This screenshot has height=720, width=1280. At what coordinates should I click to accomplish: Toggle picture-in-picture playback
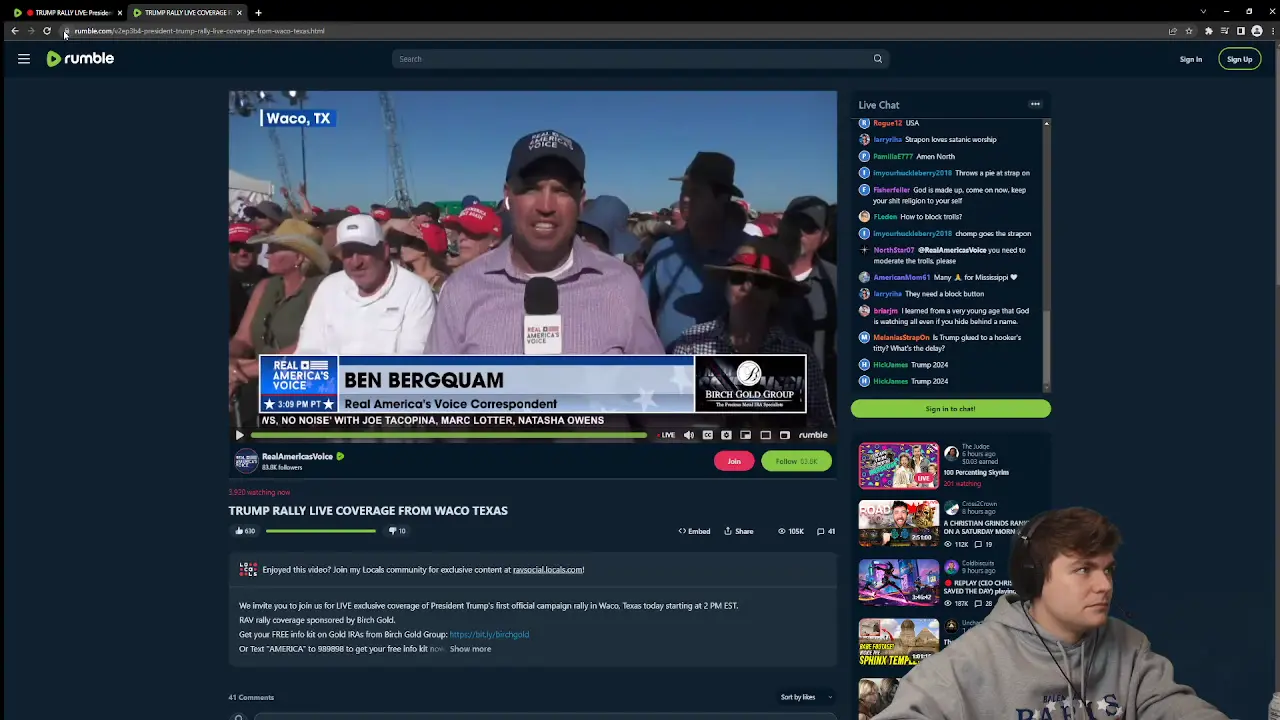[745, 434]
